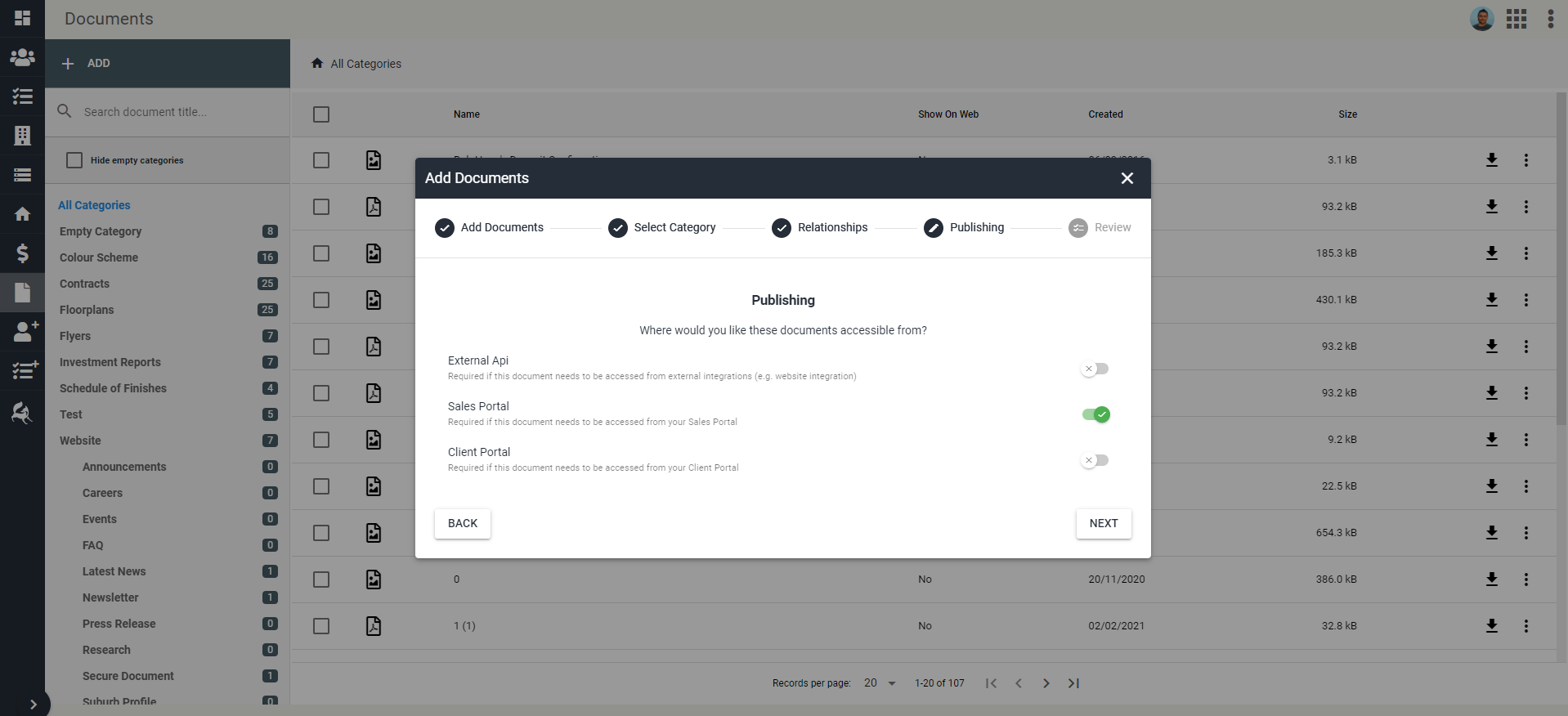1568x716 pixels.
Task: Close the Add Documents dialog
Action: [1127, 178]
